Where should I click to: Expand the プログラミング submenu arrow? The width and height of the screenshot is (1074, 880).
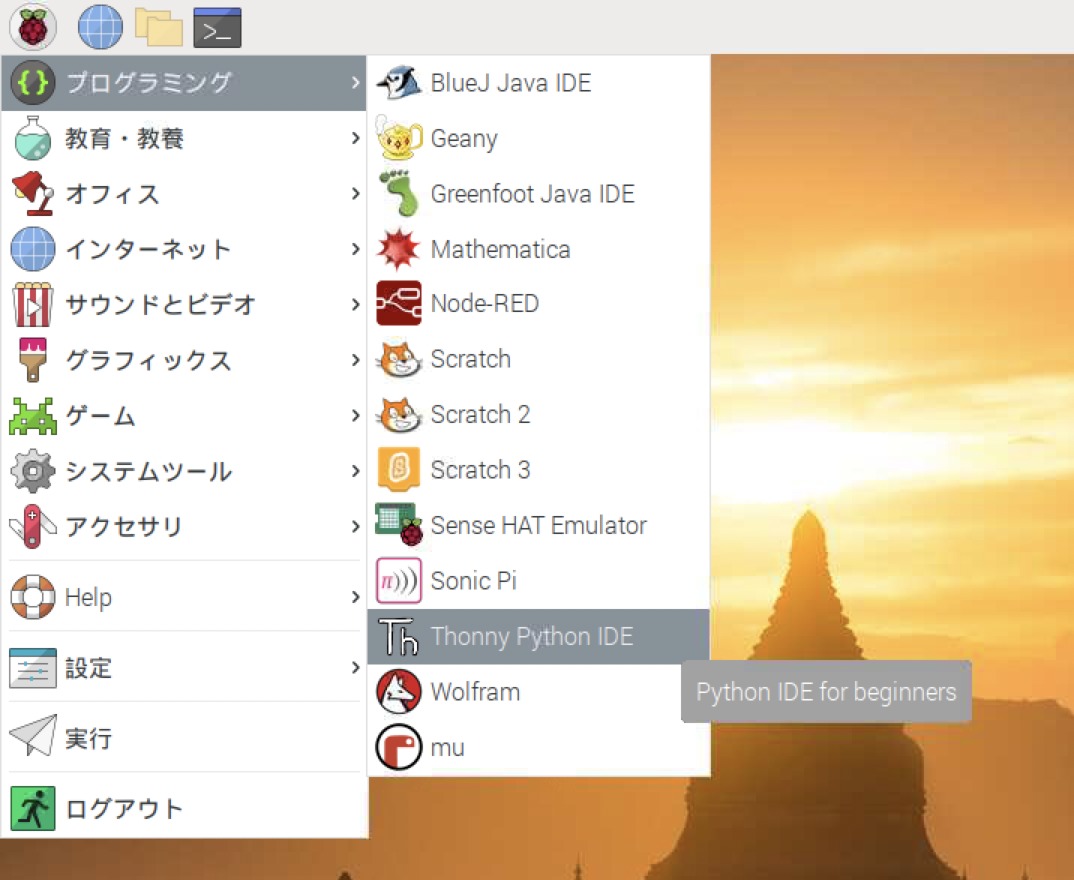pos(355,83)
